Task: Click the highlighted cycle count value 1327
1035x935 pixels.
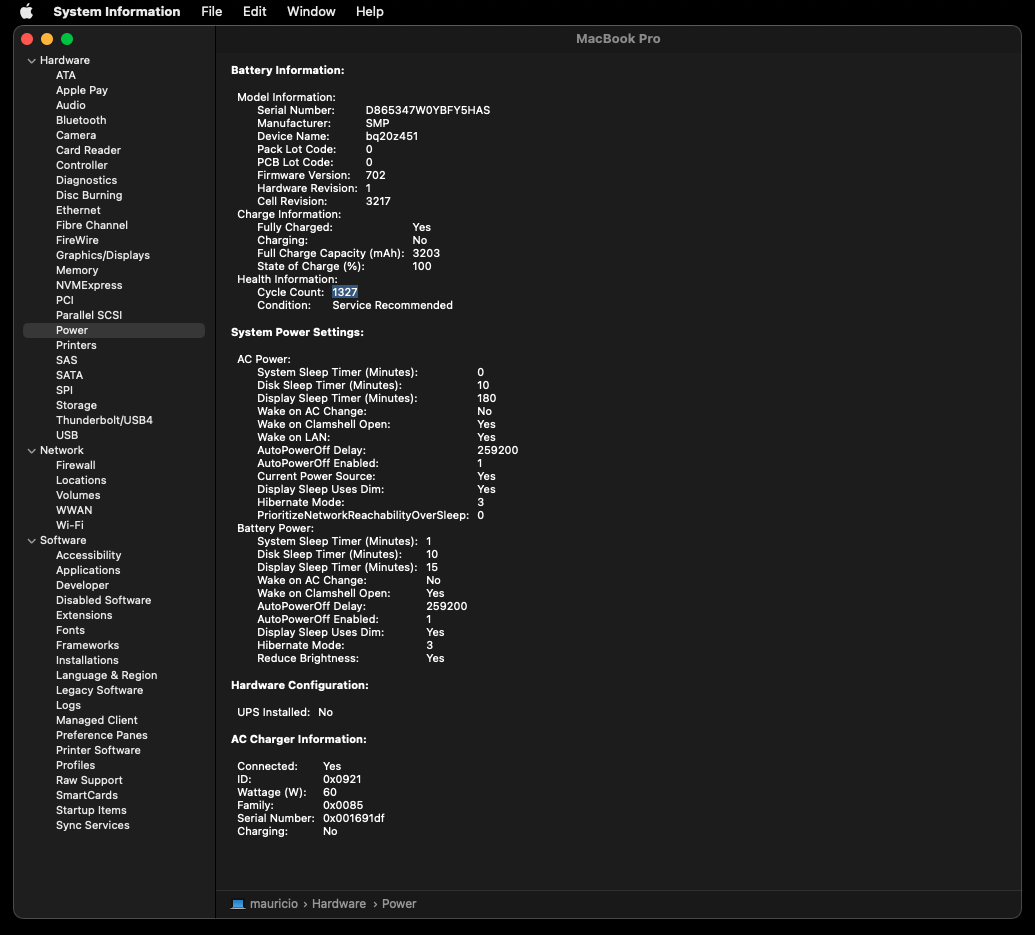Action: pyautogui.click(x=345, y=292)
